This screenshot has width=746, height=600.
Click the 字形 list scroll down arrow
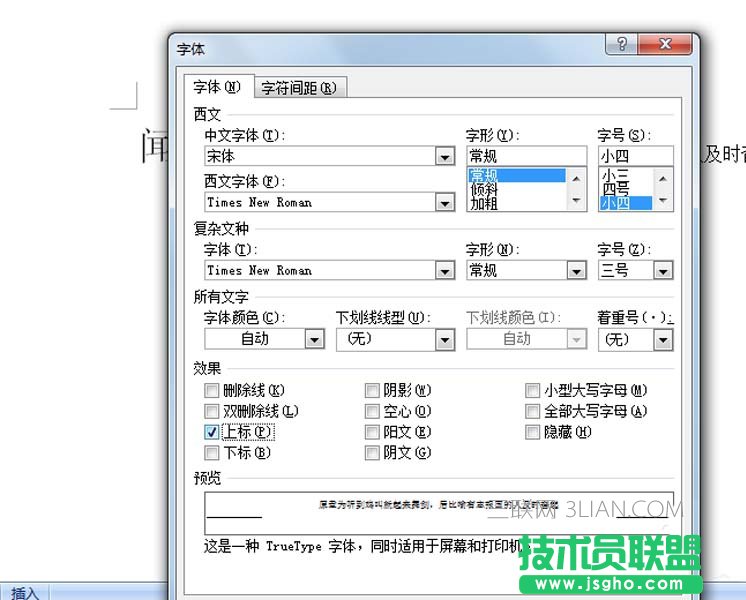point(576,200)
